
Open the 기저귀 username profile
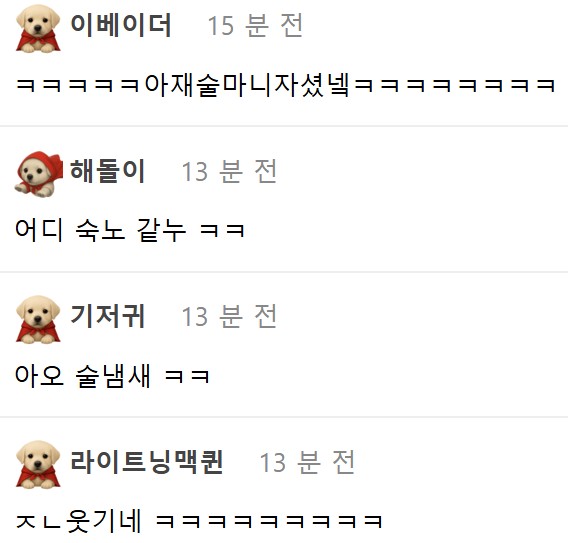[x=108, y=316]
